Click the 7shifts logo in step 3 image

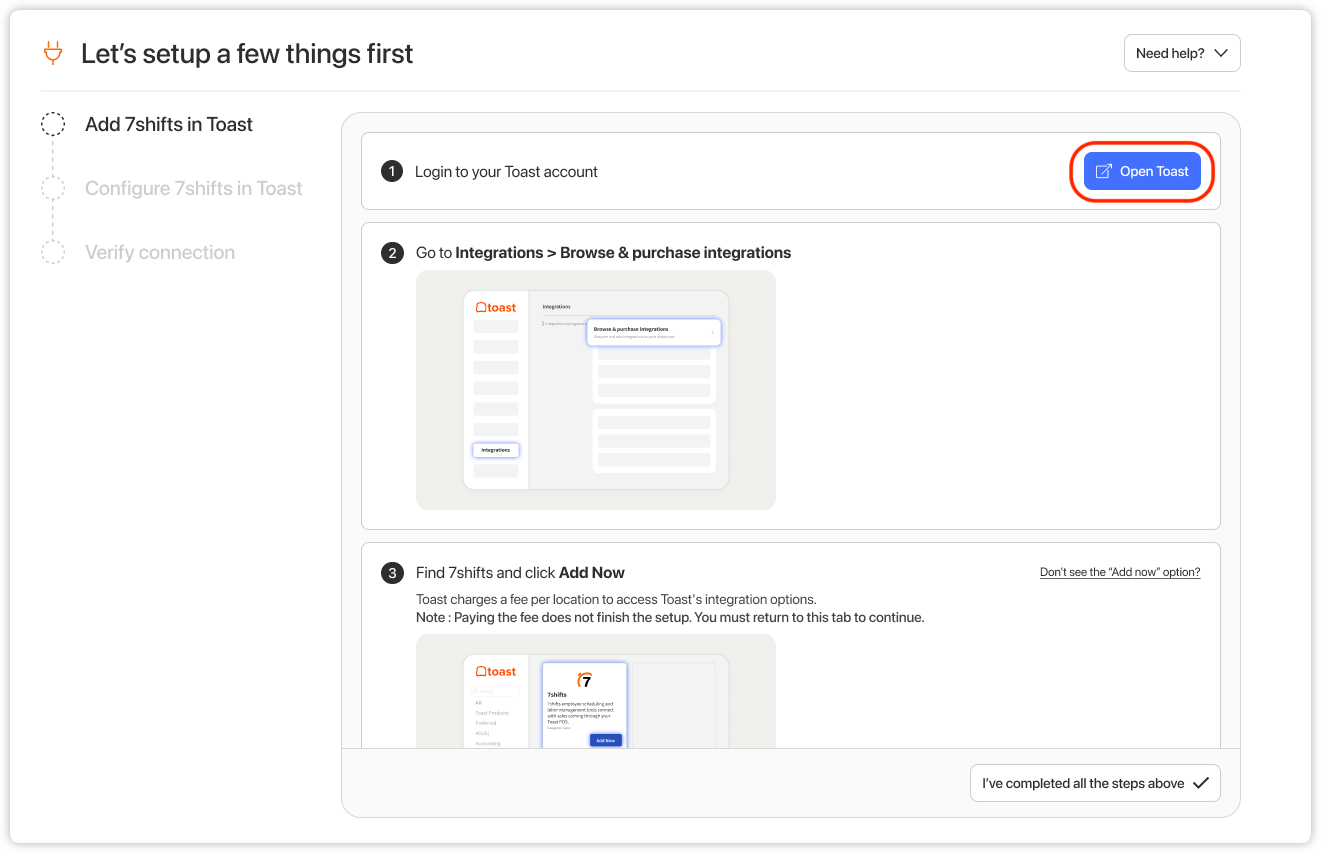(585, 681)
